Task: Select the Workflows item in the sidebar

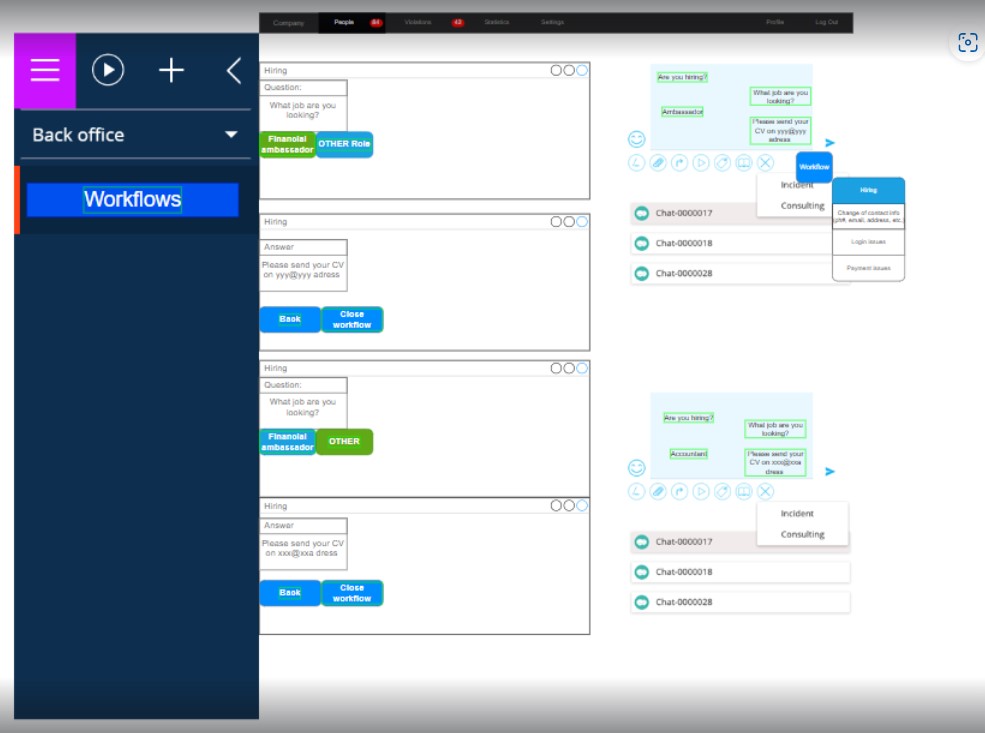Action: coord(133,200)
